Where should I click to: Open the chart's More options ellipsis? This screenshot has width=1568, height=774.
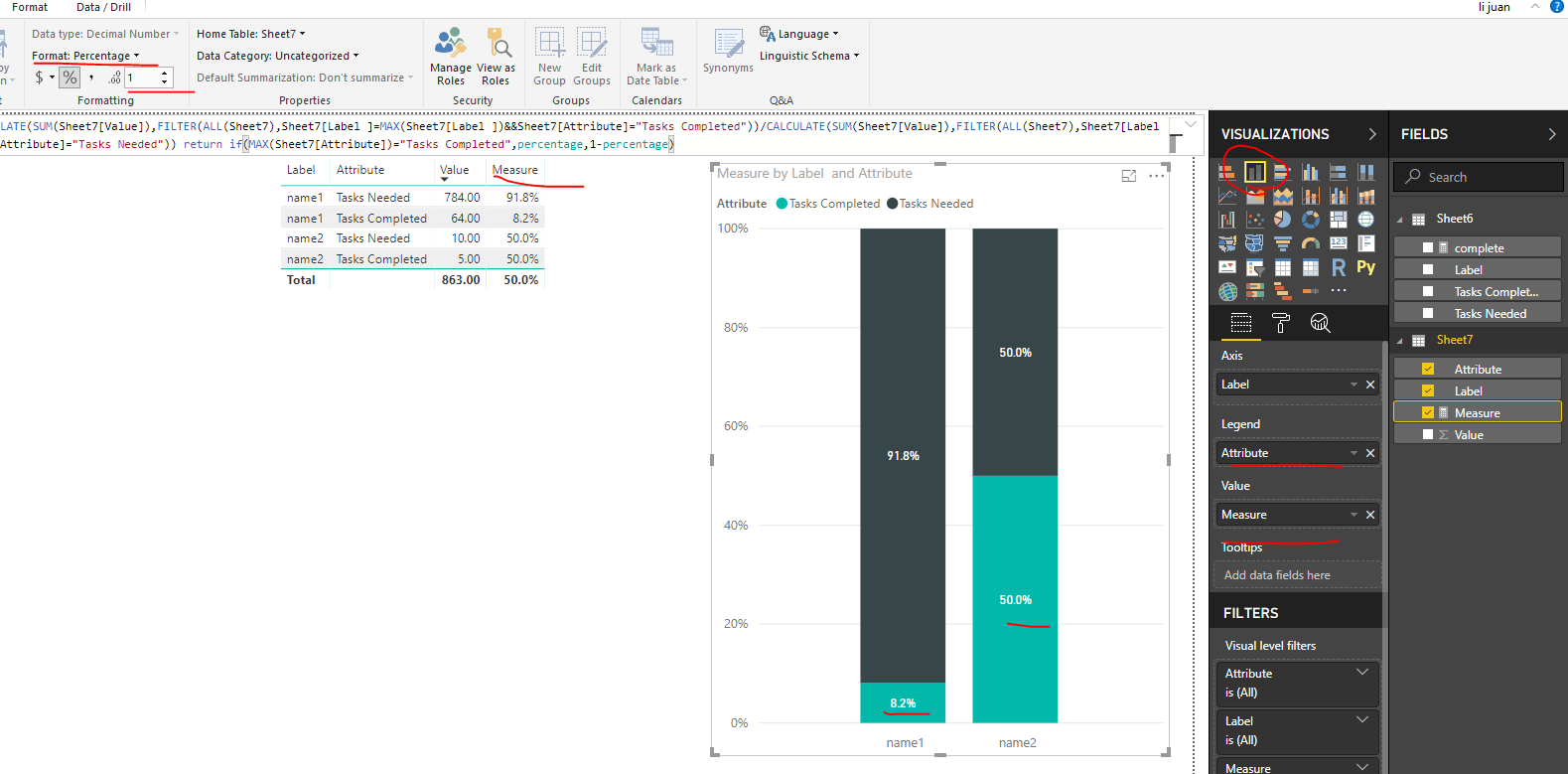pos(1157,176)
